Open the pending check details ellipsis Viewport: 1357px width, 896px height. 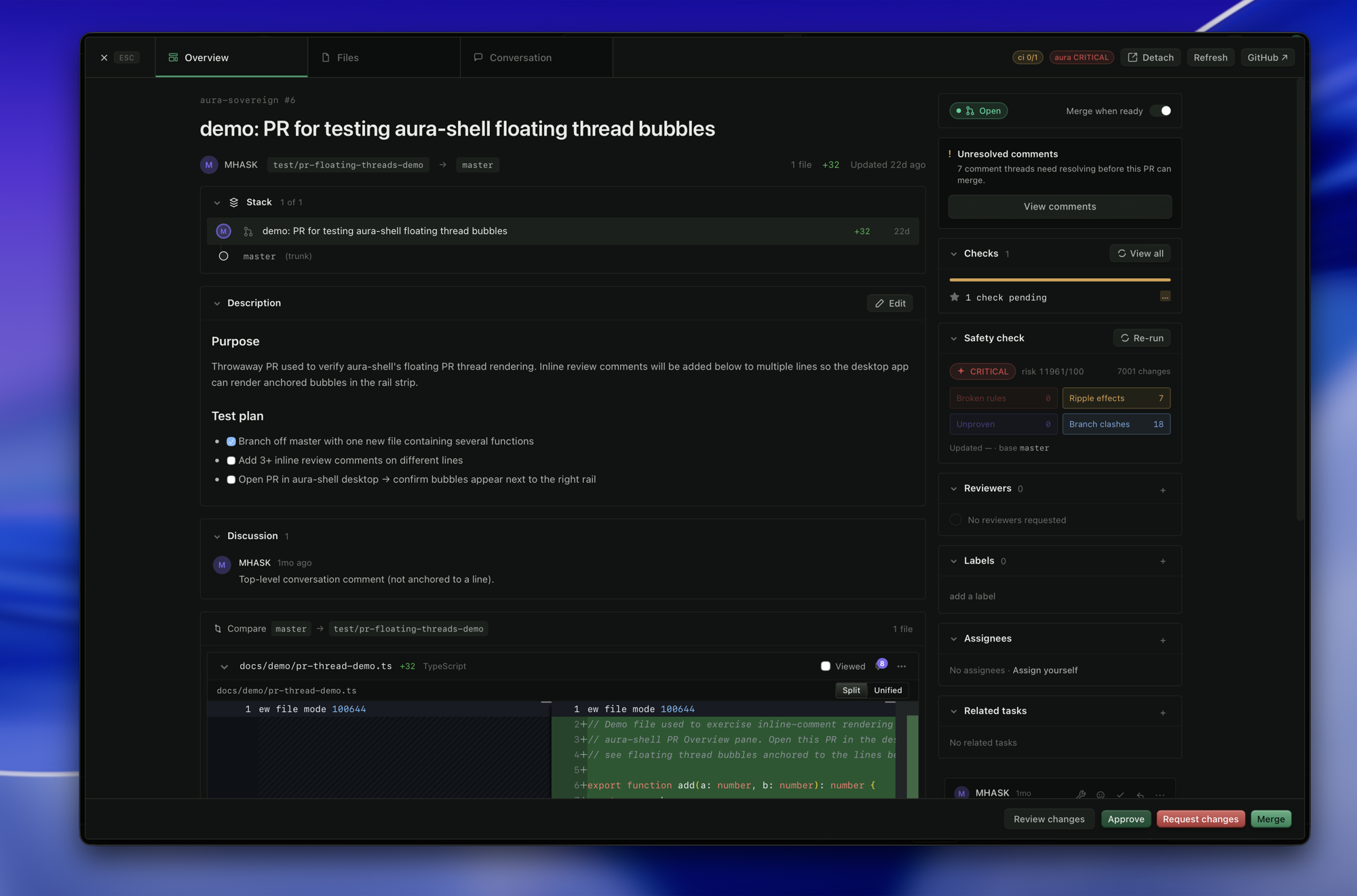[x=1164, y=296]
